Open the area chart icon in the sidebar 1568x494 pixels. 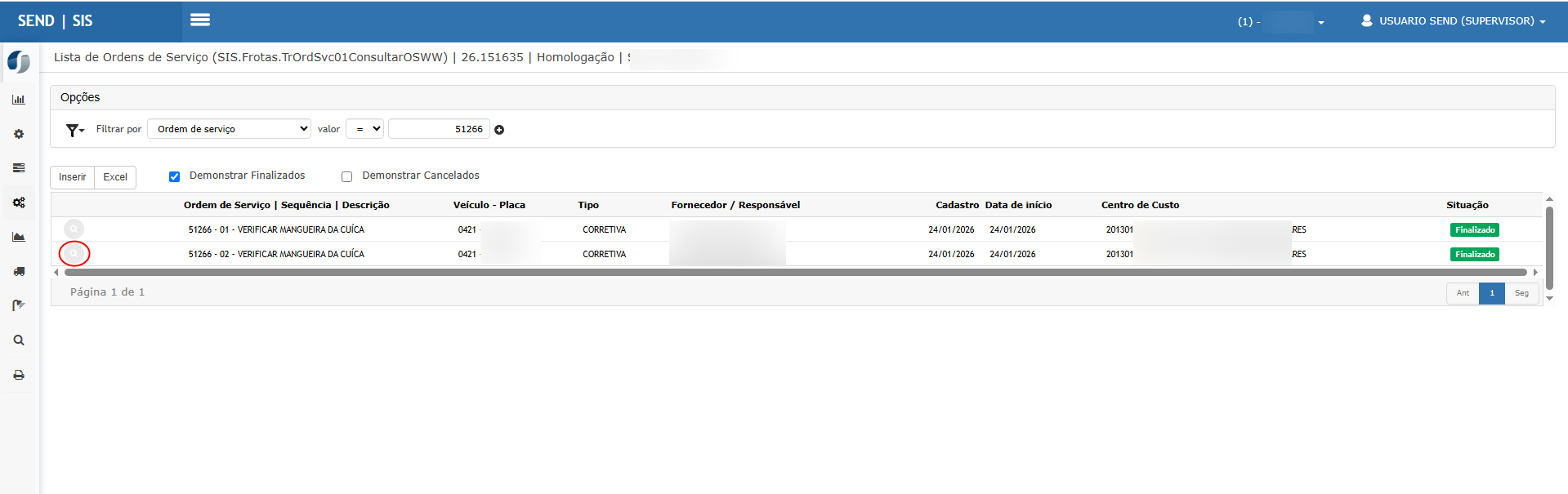tap(19, 237)
